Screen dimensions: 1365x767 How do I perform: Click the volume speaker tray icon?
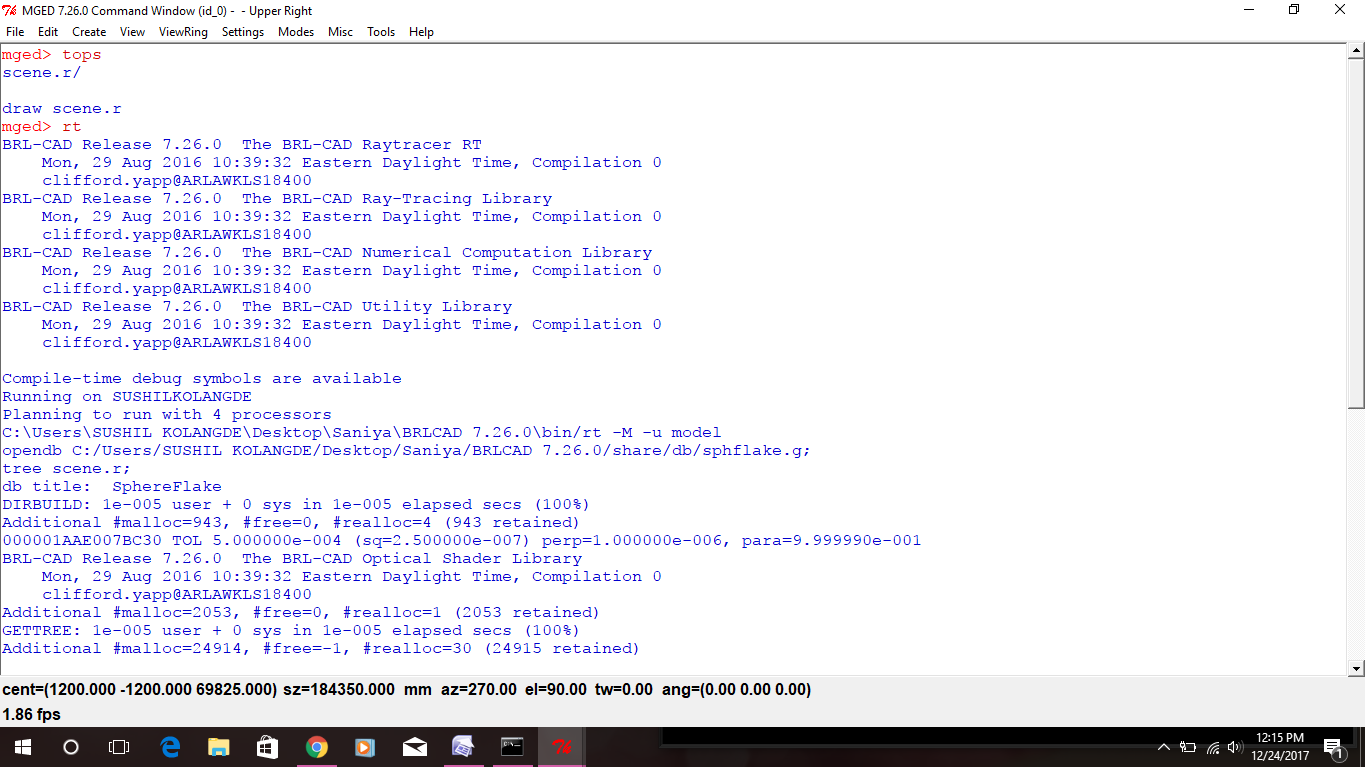1235,747
